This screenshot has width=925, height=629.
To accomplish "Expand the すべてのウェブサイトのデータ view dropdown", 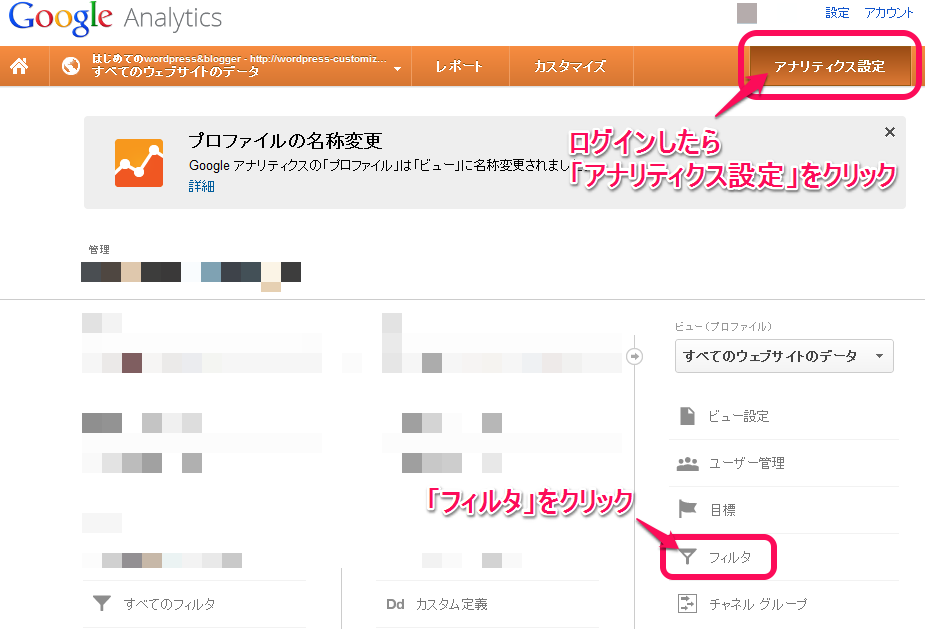I will coord(784,356).
